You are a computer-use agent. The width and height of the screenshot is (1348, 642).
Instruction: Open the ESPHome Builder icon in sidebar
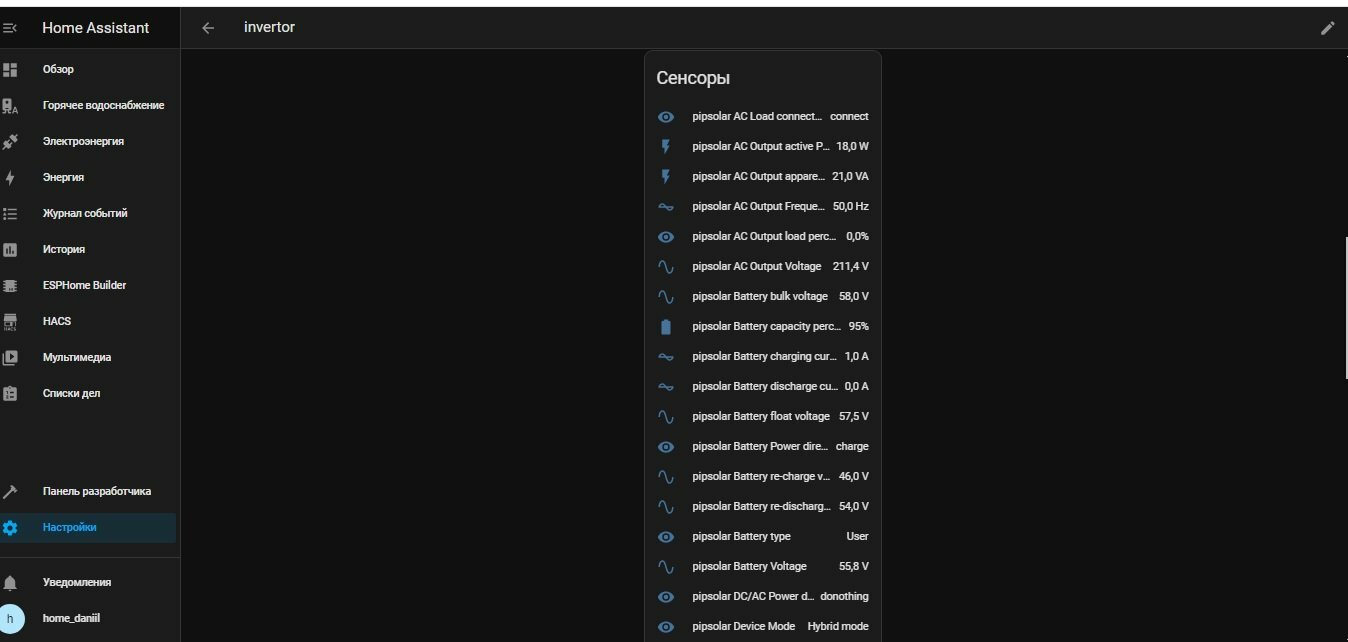pos(10,285)
